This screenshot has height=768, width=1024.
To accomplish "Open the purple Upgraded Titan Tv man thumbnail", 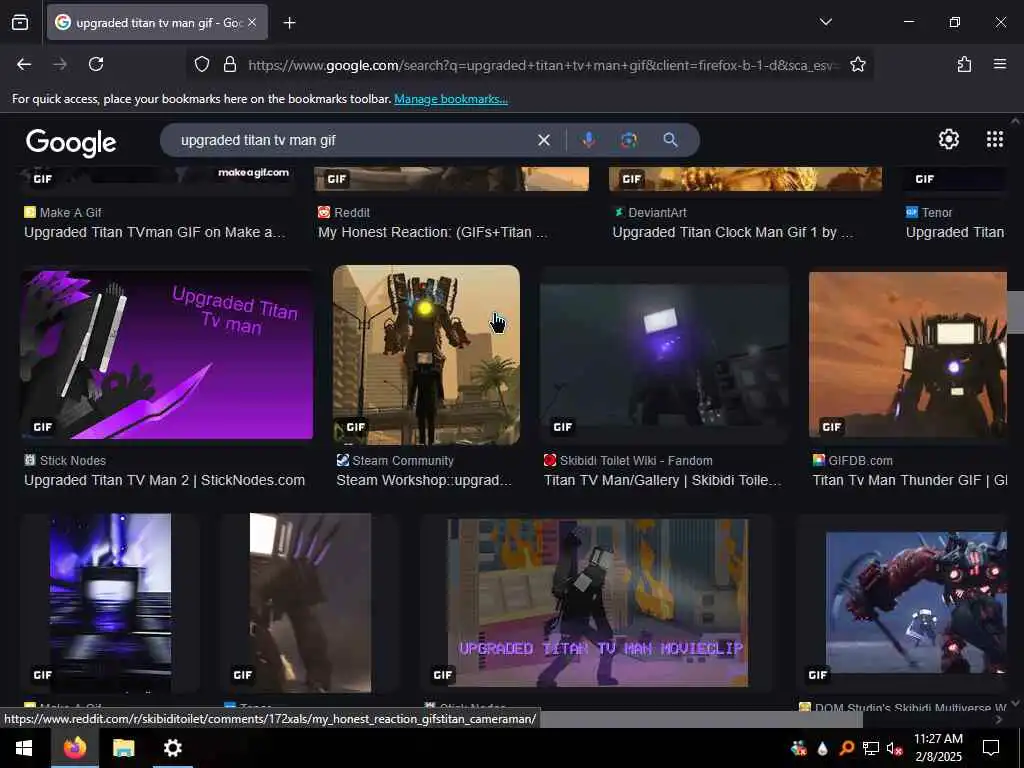I will [167, 355].
